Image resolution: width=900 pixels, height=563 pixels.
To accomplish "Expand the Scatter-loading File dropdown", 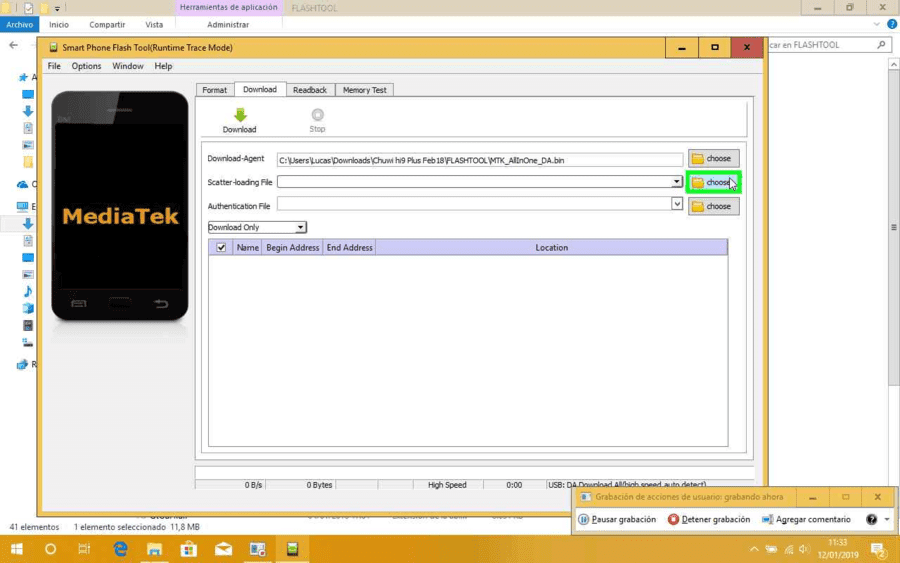I will pos(677,182).
